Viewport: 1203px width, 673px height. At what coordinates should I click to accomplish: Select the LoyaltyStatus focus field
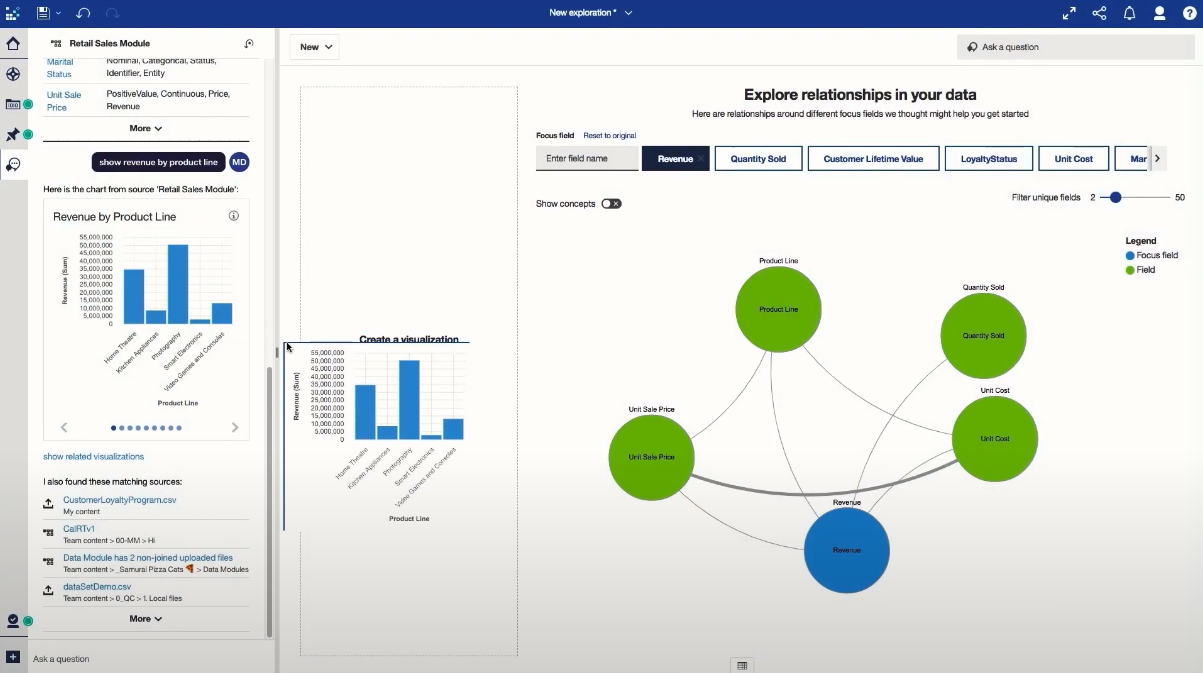tap(988, 159)
